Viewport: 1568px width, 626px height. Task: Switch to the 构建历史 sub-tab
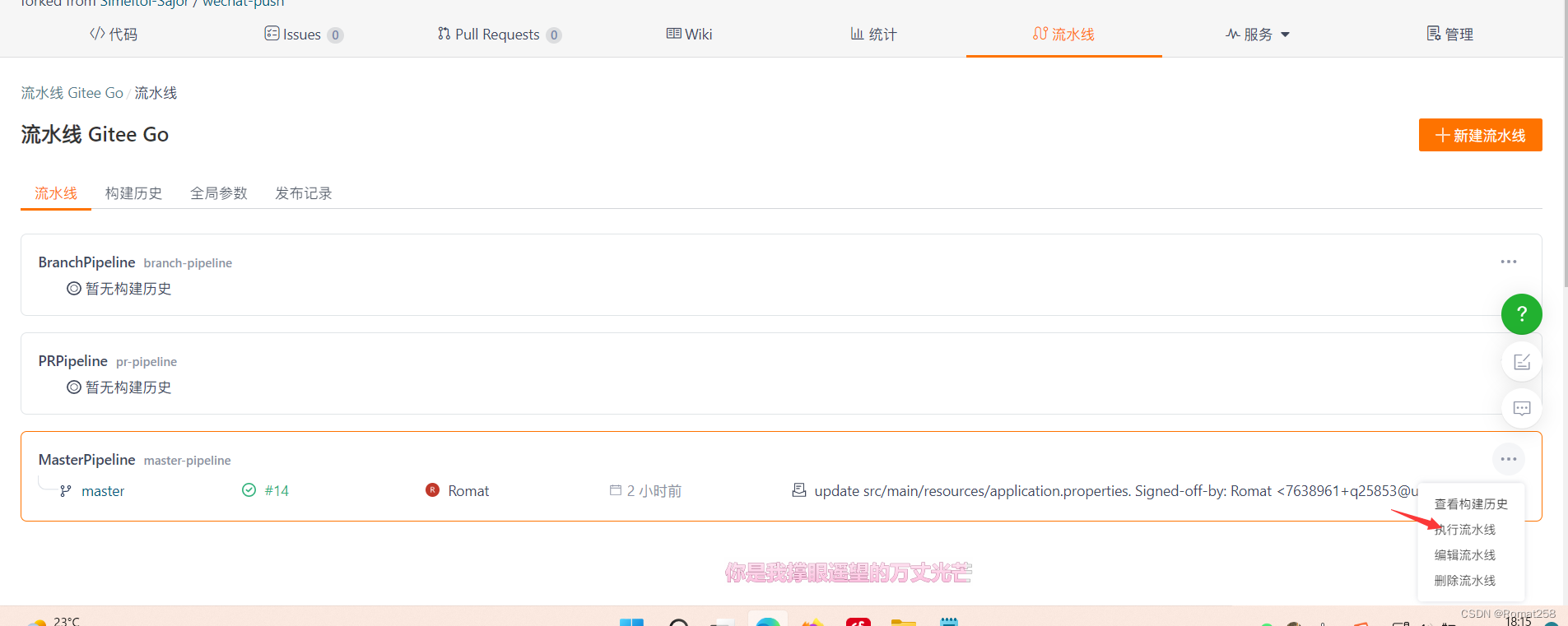point(133,193)
